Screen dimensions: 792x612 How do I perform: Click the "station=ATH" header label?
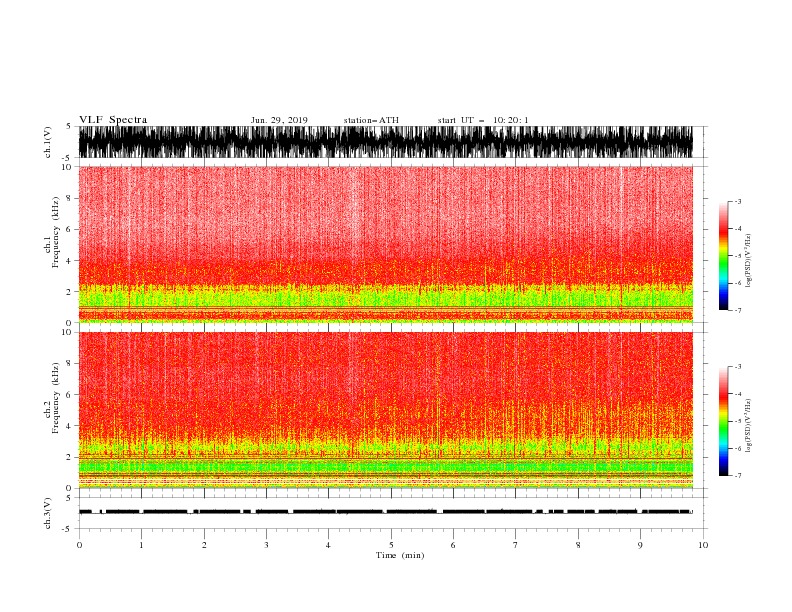371,120
